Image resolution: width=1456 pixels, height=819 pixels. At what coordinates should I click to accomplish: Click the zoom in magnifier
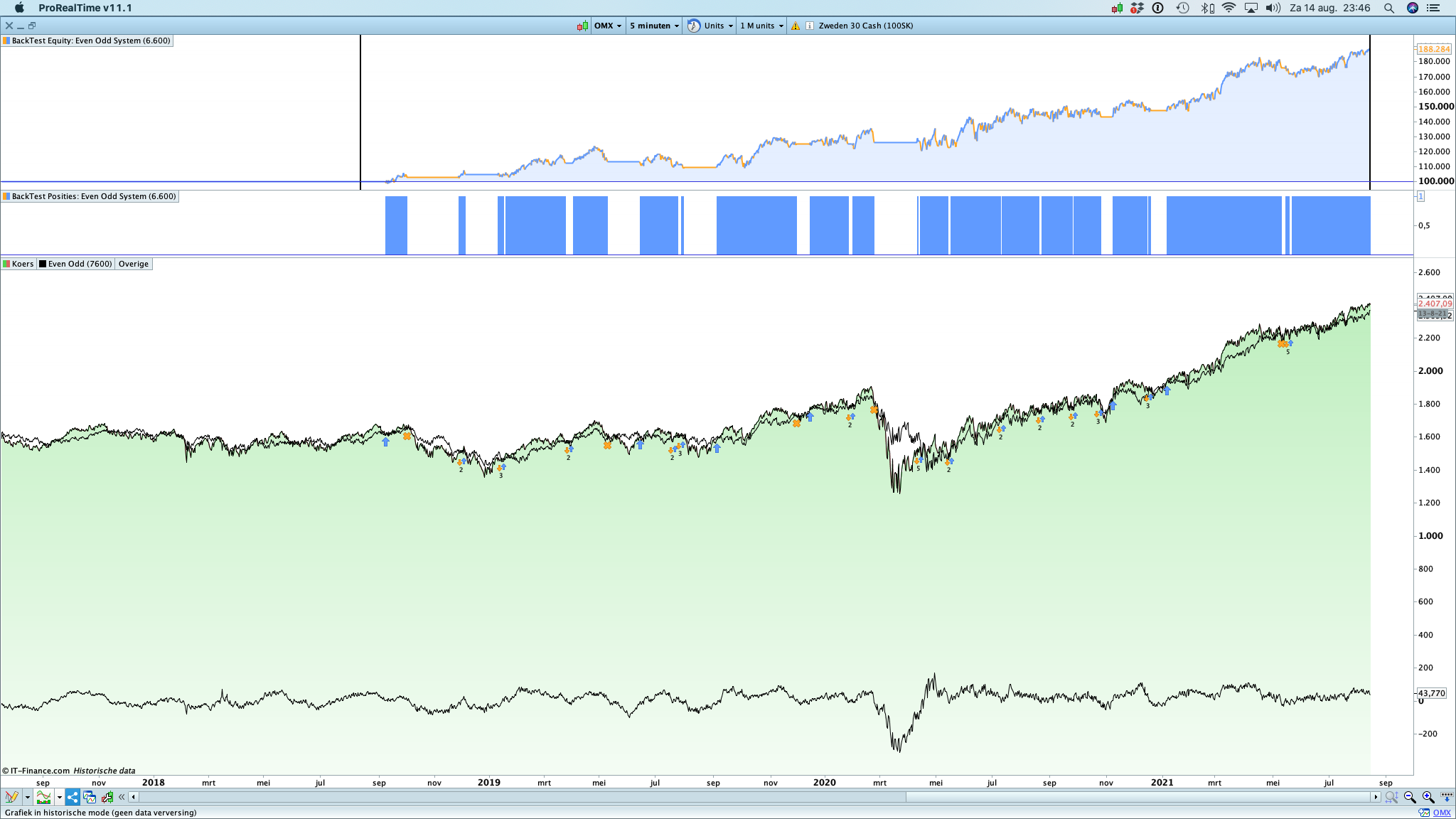[1428, 797]
